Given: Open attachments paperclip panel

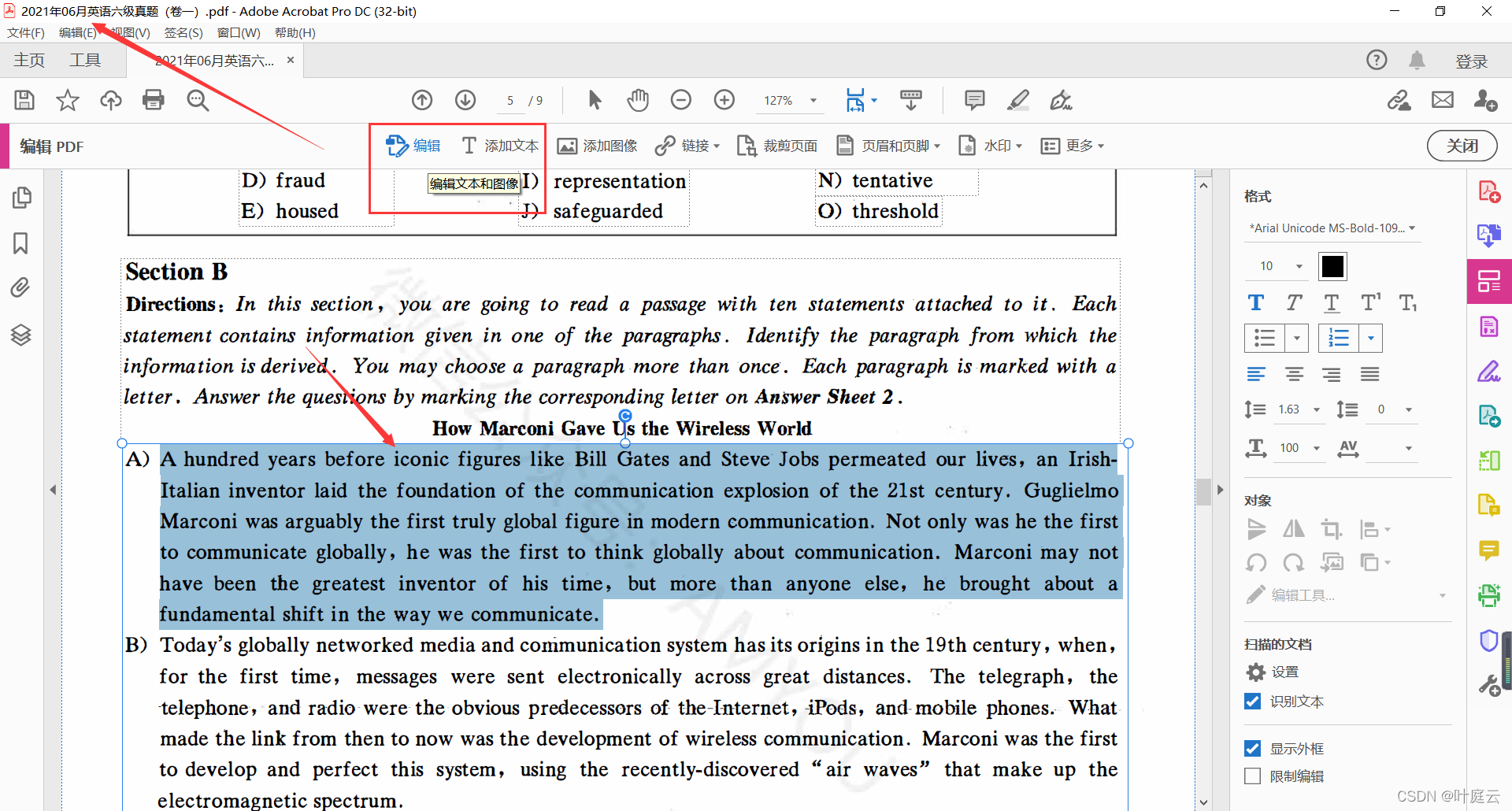Looking at the screenshot, I should click(21, 287).
